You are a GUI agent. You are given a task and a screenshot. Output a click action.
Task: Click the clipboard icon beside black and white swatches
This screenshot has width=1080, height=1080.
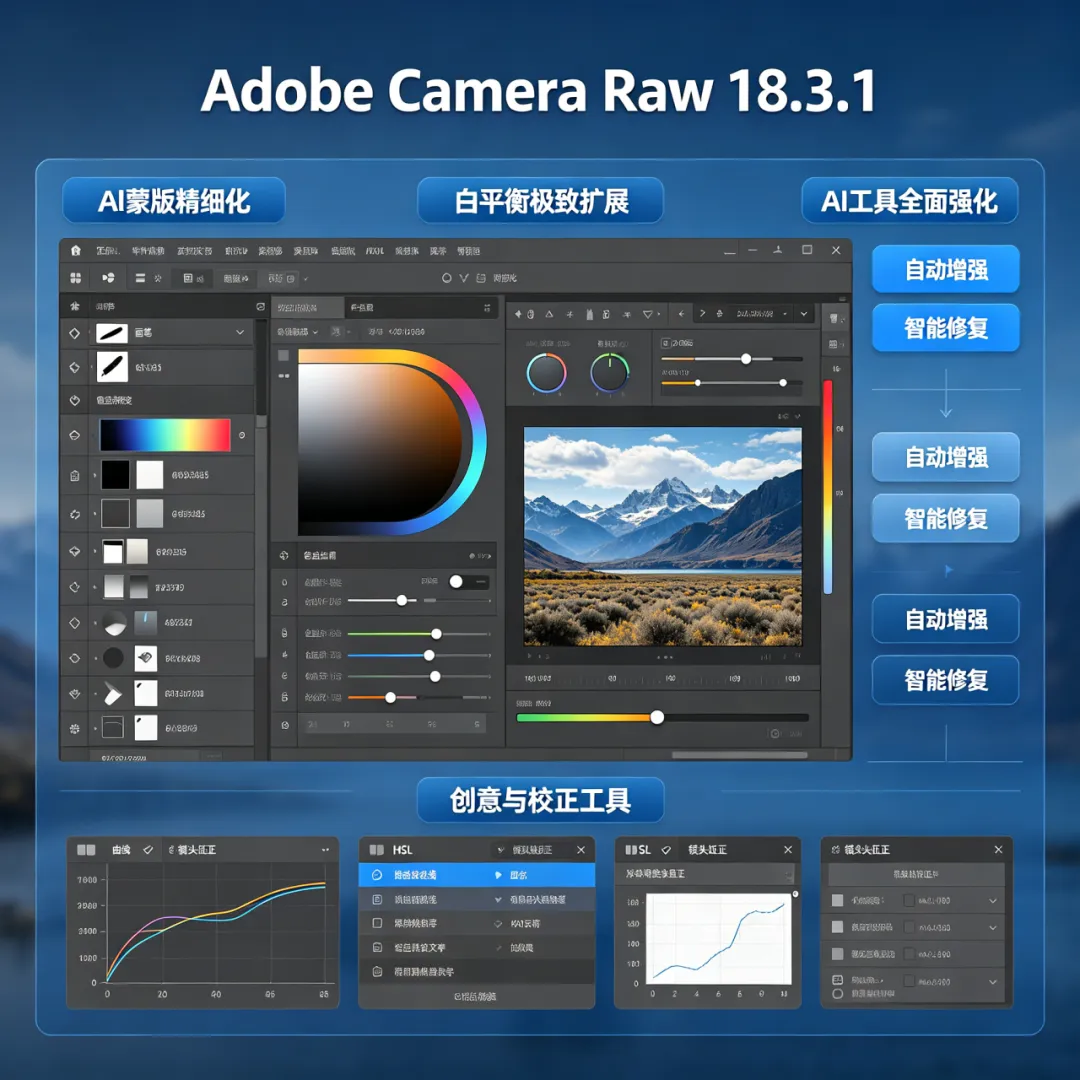click(74, 475)
